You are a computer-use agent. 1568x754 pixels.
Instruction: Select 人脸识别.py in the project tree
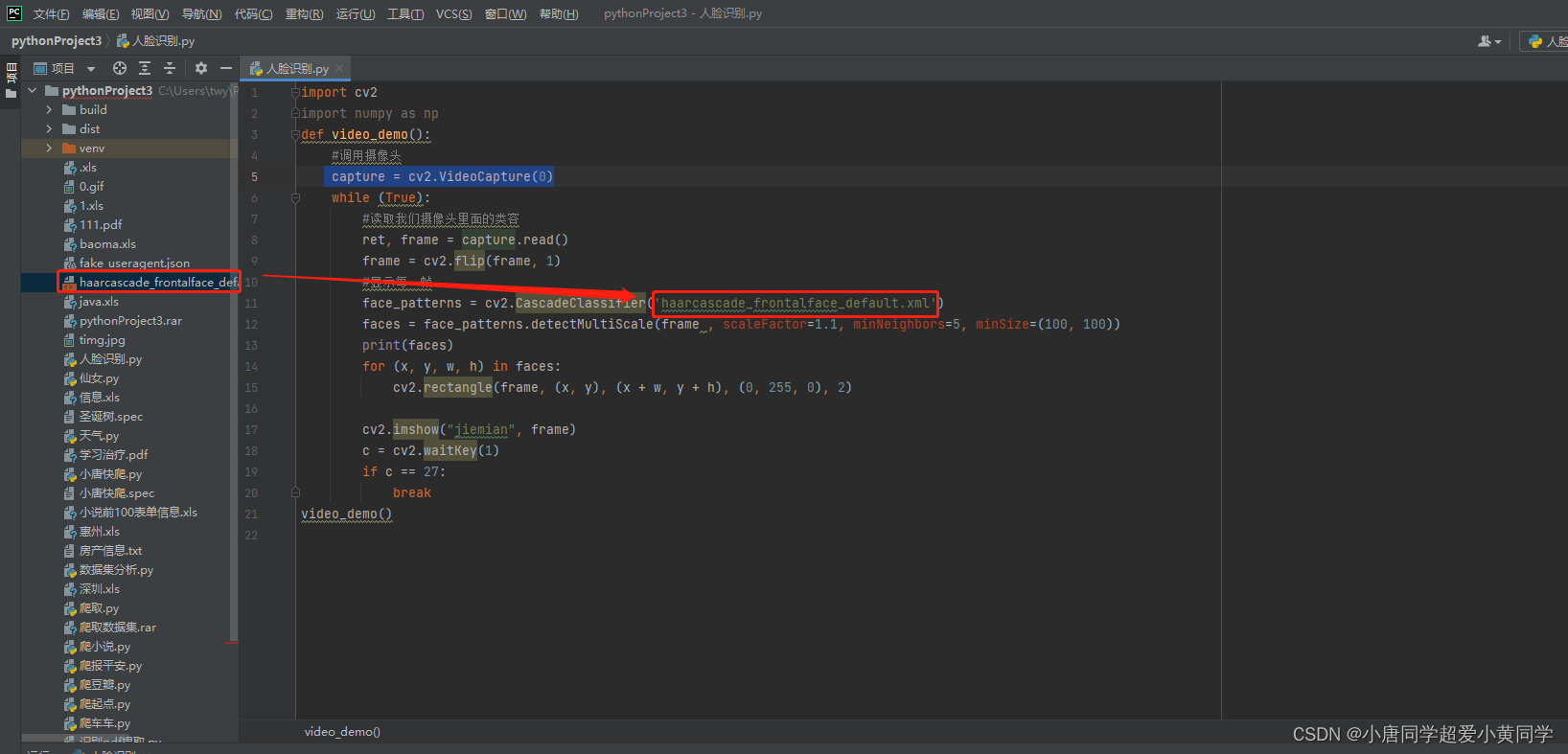(129, 359)
